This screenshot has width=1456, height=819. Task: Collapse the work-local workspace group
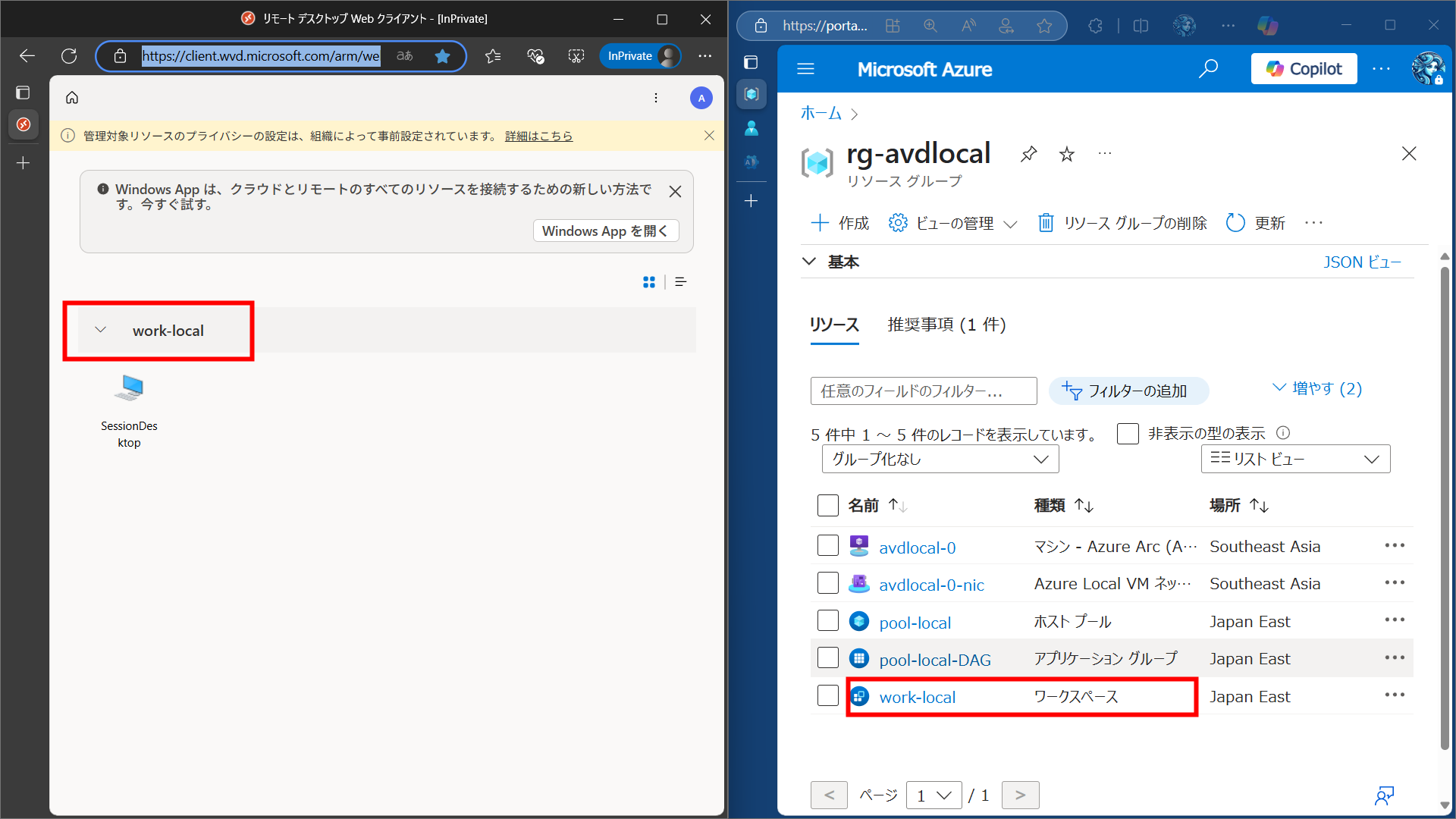coord(100,331)
